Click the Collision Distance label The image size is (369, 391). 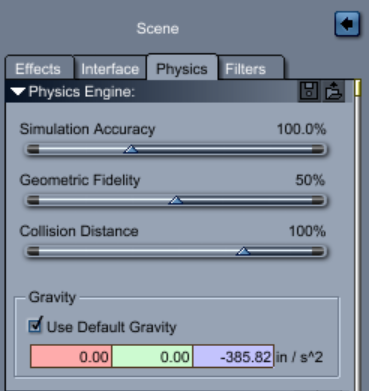click(x=79, y=231)
